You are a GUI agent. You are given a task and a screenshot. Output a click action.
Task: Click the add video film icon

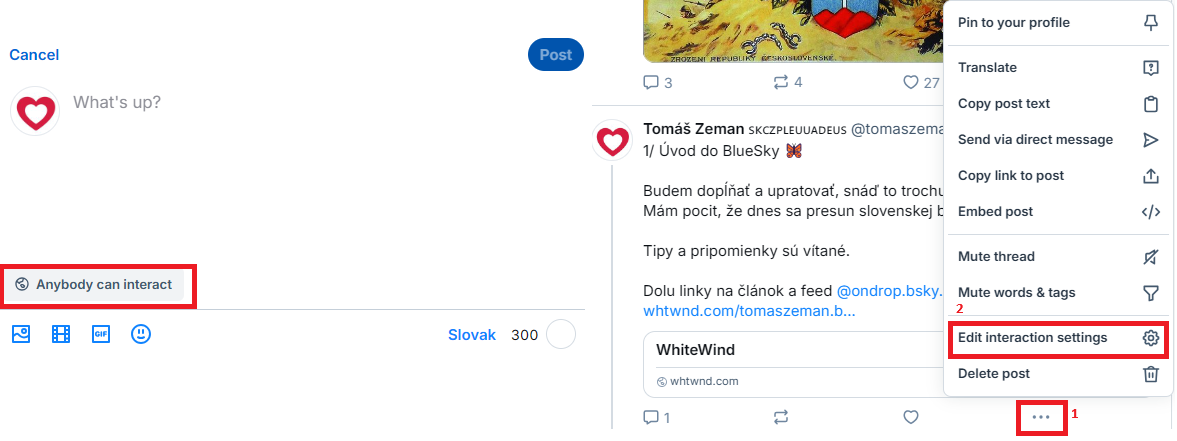point(61,335)
